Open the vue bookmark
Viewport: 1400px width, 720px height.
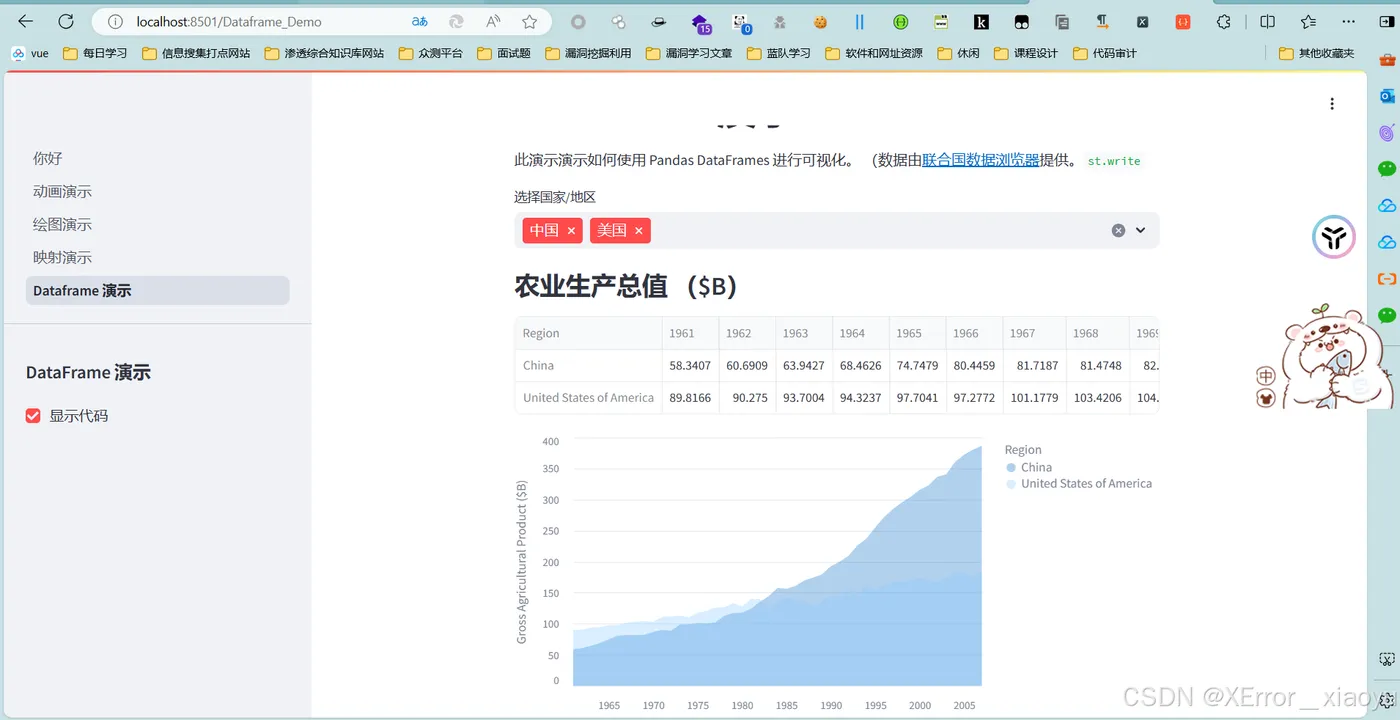tap(29, 53)
